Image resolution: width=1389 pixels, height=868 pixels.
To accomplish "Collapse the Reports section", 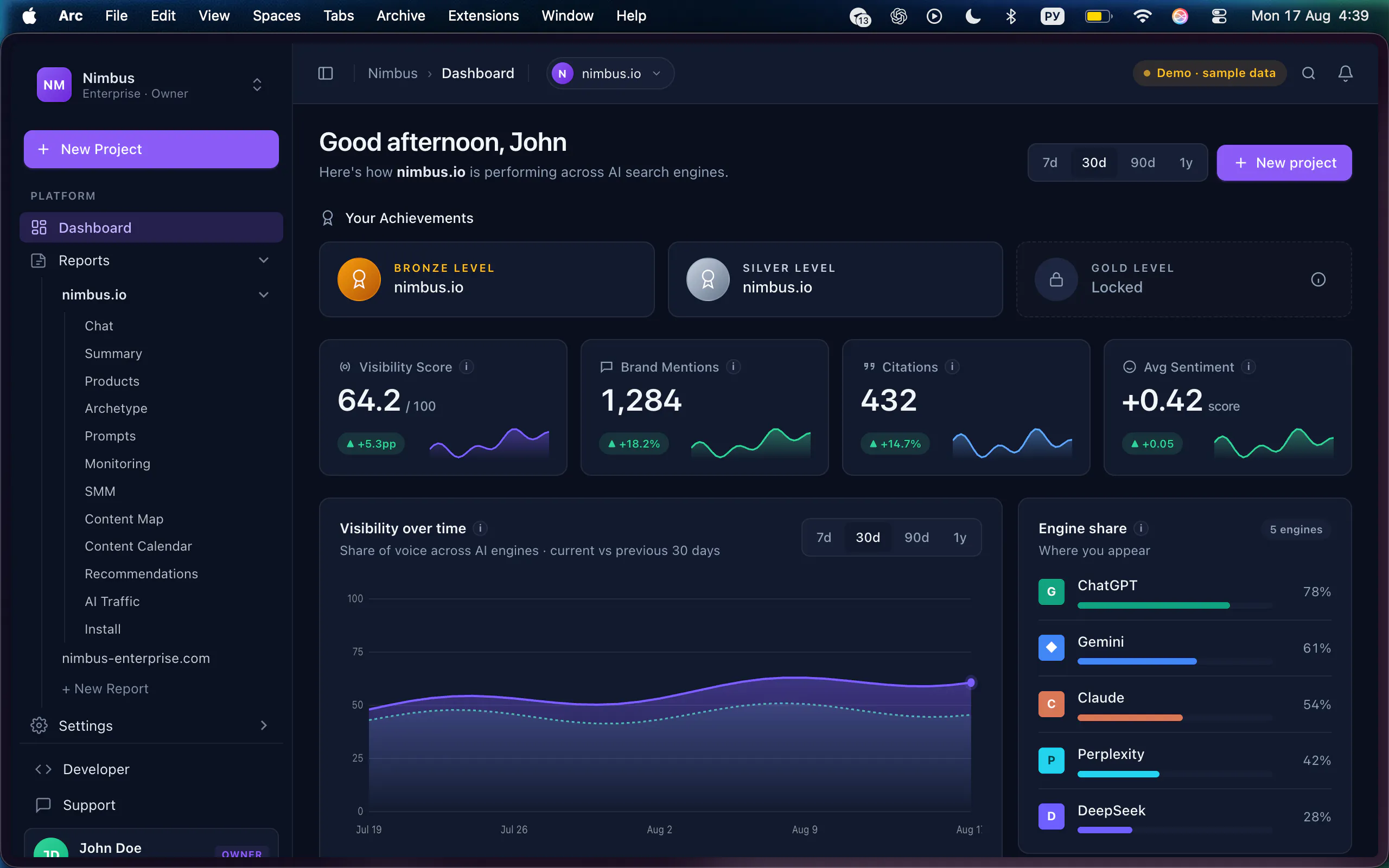I will [264, 260].
